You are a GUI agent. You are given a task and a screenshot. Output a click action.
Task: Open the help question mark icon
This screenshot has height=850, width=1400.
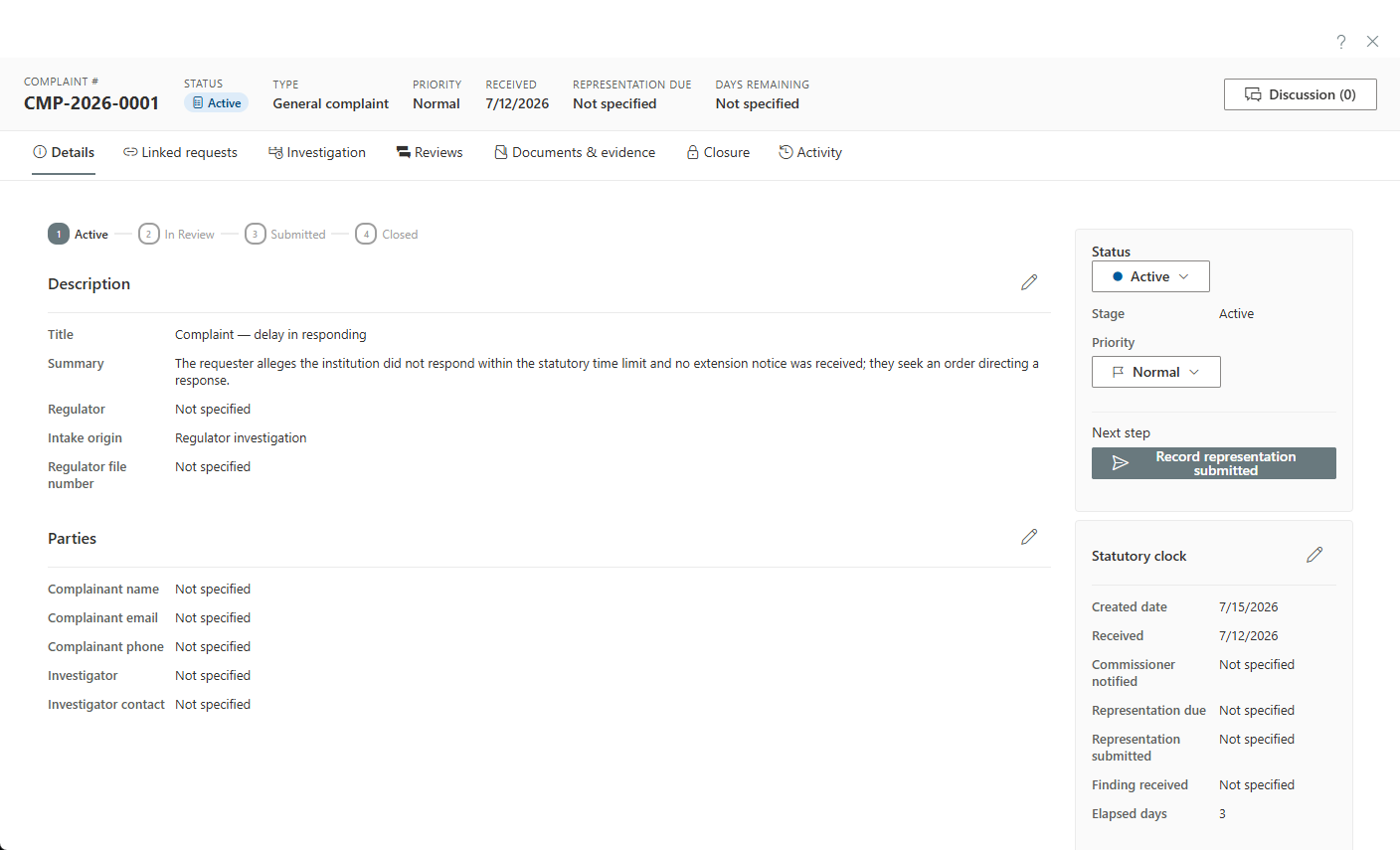(x=1341, y=42)
